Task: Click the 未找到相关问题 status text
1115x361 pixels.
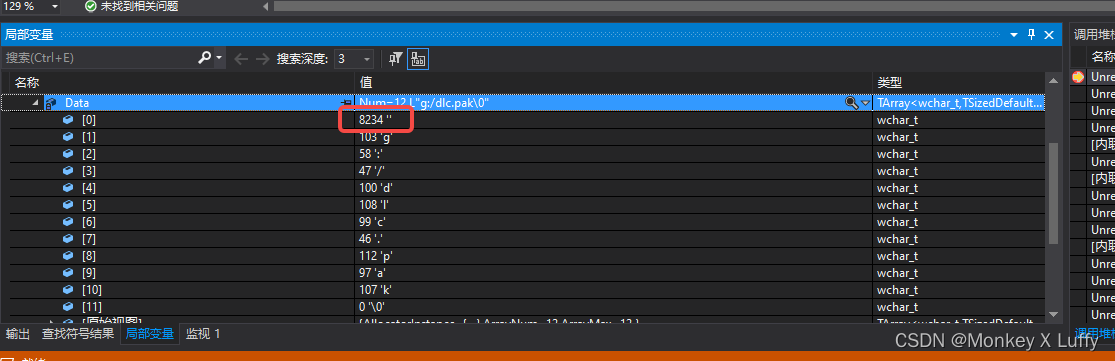Action: 139,6
